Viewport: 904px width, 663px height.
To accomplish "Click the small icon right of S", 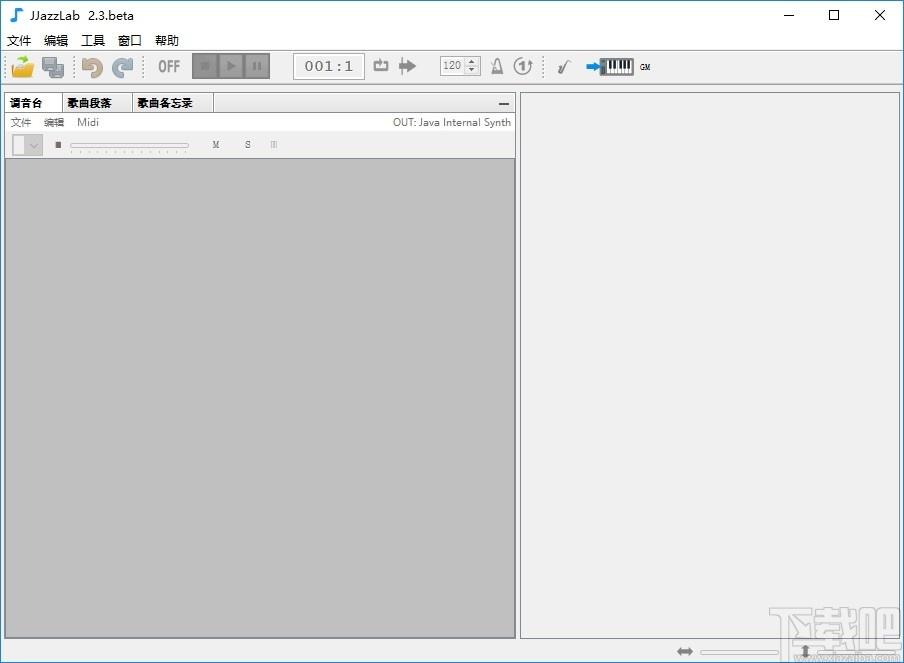I will [274, 145].
